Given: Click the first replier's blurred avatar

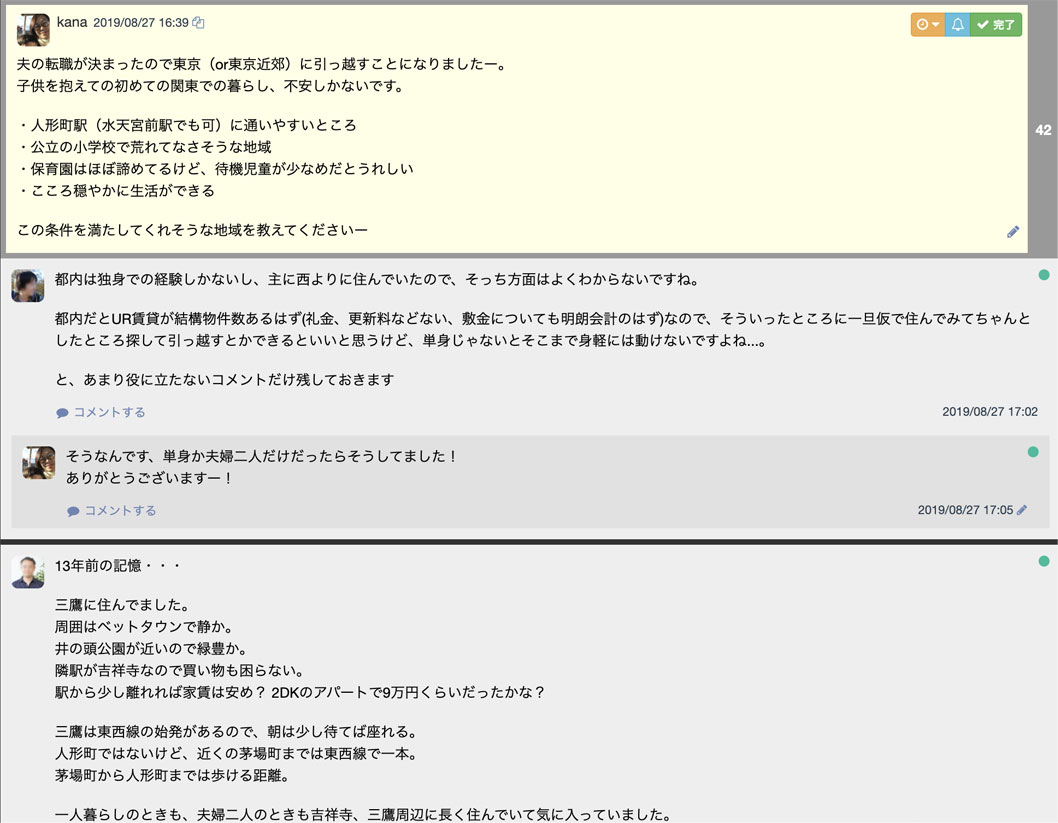Looking at the screenshot, I should 27,286.
